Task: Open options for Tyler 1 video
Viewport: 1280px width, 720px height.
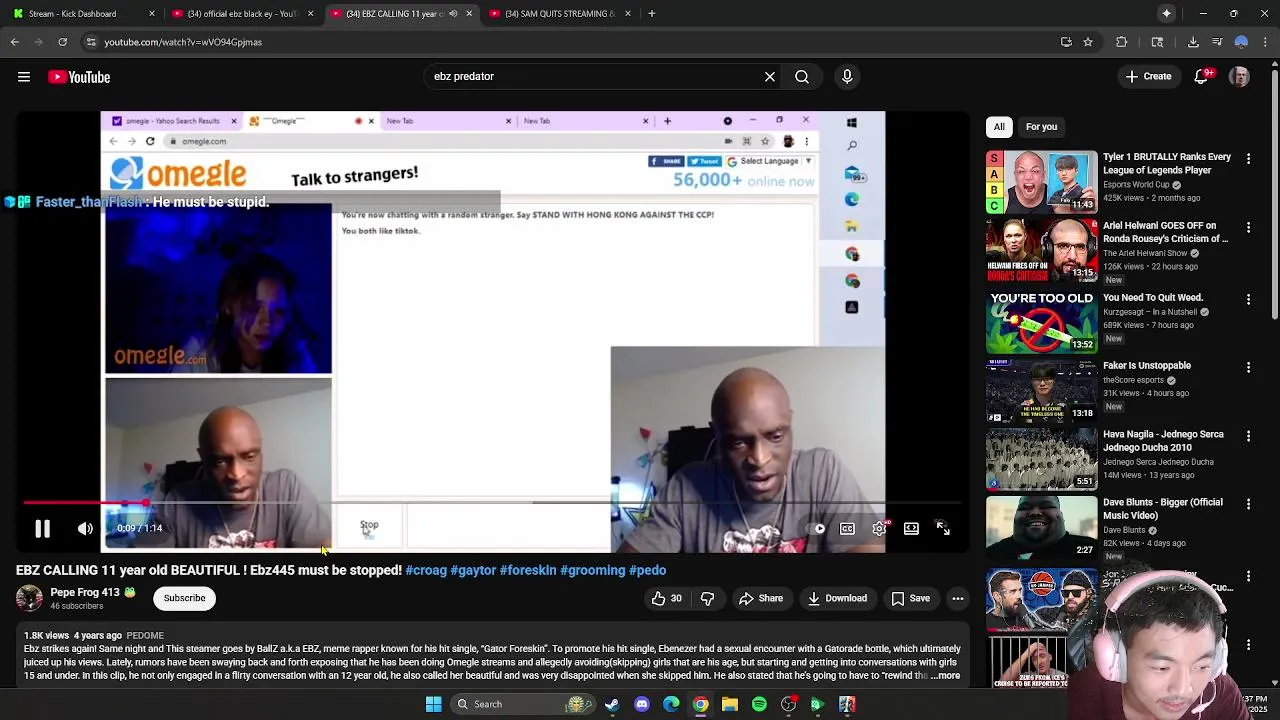Action: [1248, 159]
